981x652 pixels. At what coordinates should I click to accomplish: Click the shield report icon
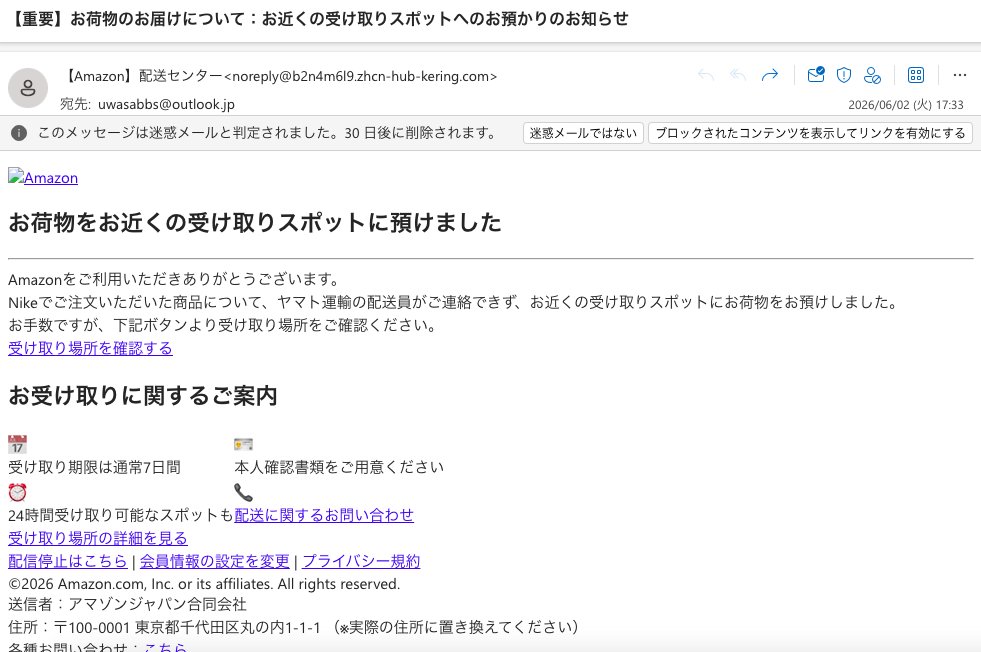click(x=844, y=75)
